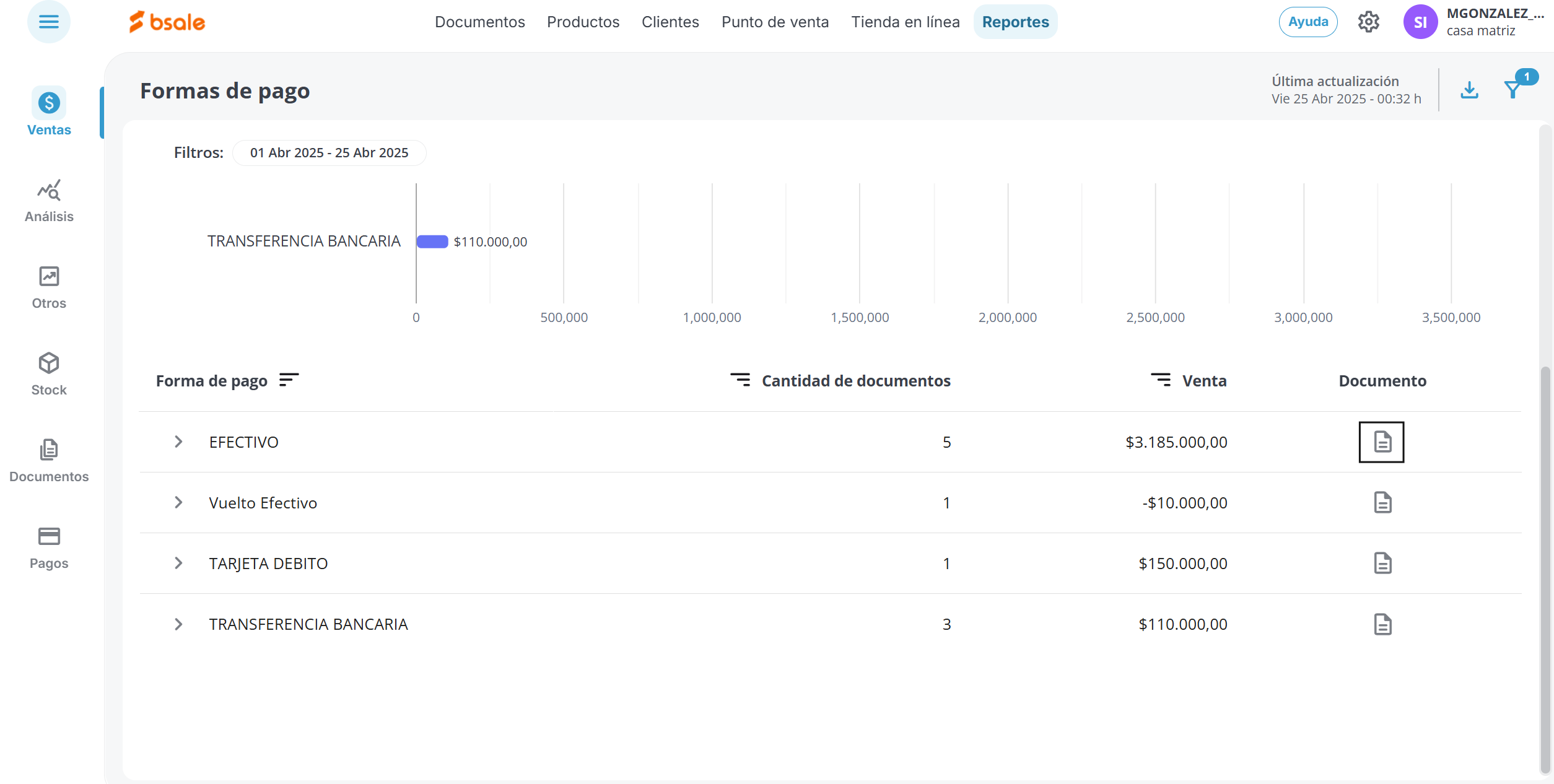
Task: Open the filter funnel icon
Action: 1513,90
